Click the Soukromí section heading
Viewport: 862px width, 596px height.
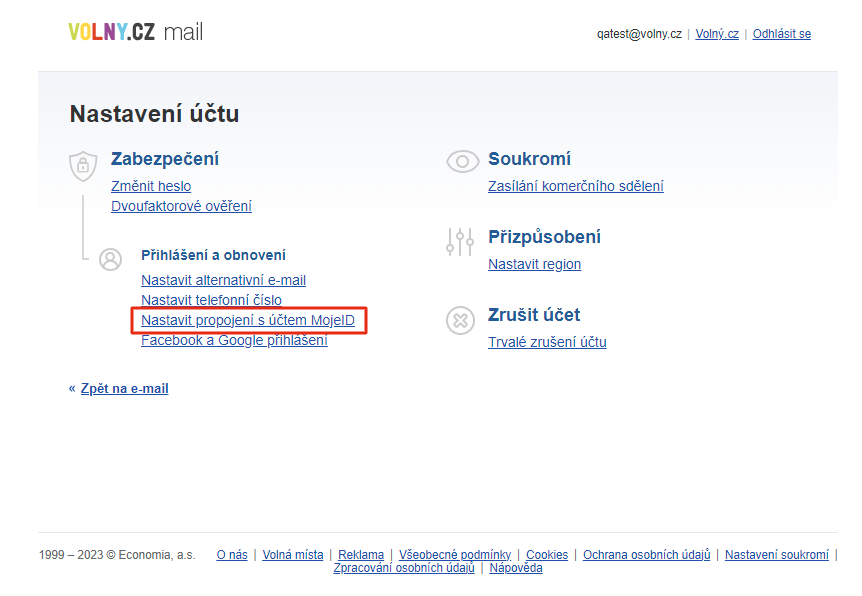[x=529, y=159]
